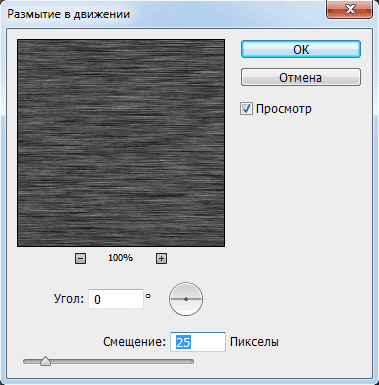This screenshot has height=385, width=379.
Task: Zoom out the preview with minus icon
Action: [x=80, y=258]
